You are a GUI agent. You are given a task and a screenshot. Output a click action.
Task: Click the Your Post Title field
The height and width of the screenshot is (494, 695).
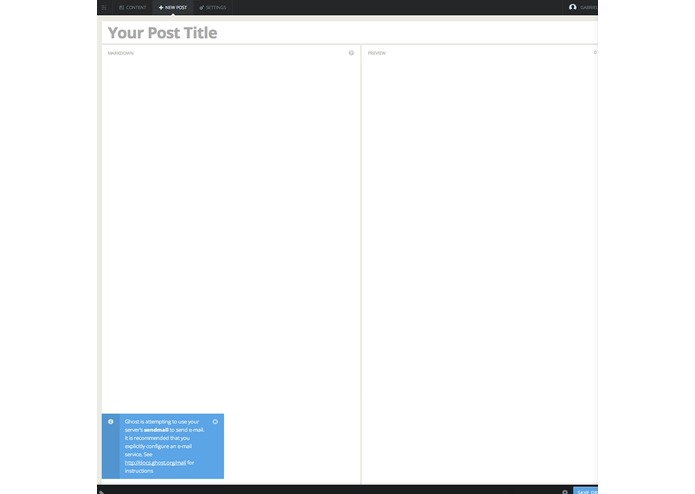click(350, 33)
